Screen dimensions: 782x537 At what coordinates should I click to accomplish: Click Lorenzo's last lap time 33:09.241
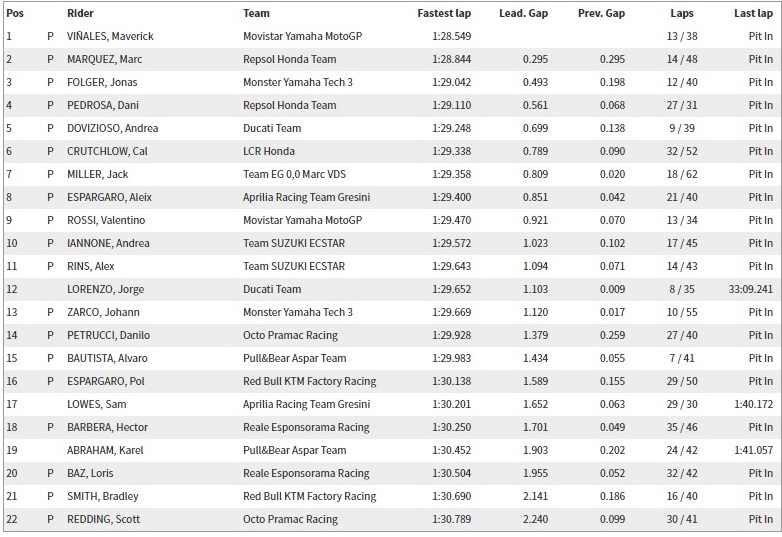point(751,289)
